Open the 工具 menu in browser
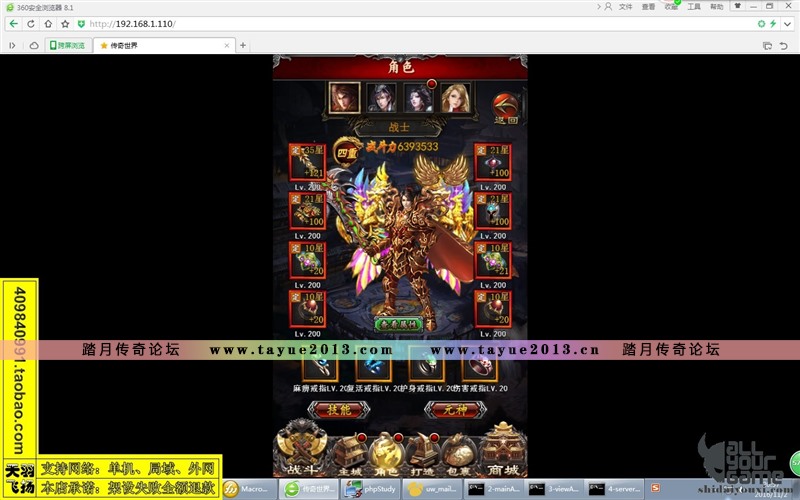800x500 pixels. (x=693, y=6)
